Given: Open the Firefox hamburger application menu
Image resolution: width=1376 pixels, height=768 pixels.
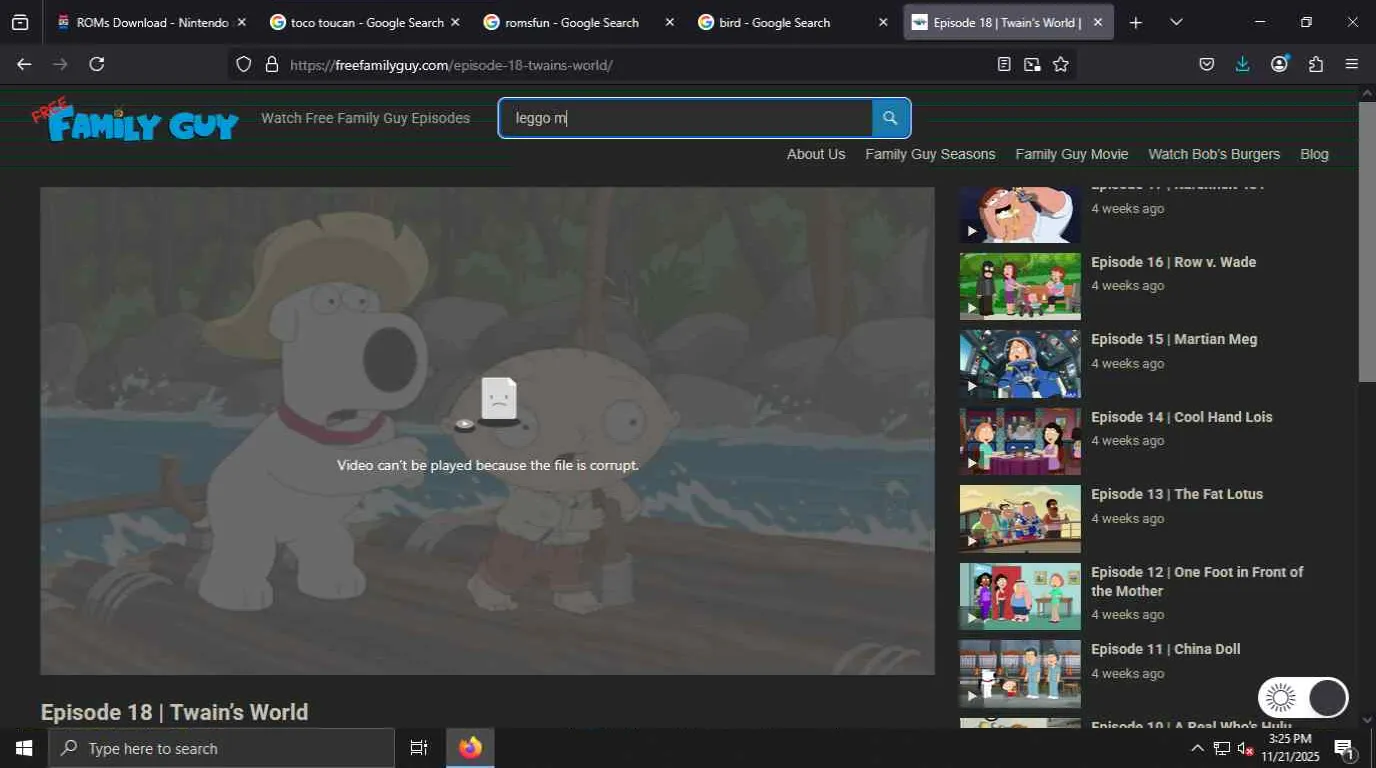Looking at the screenshot, I should (1352, 64).
